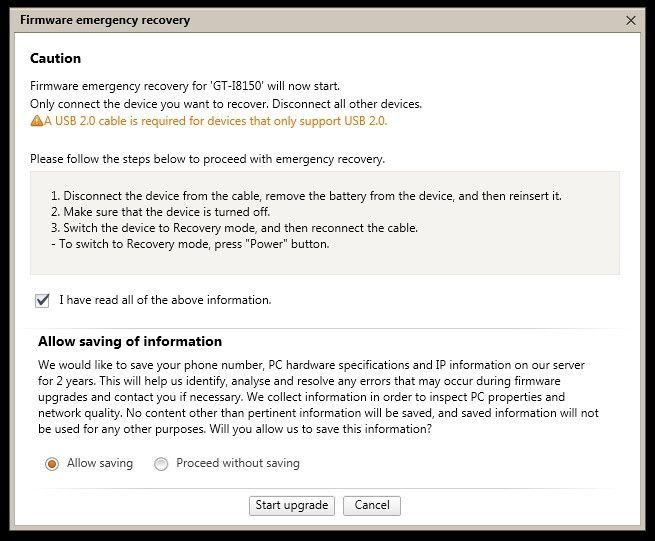Close the Firmware emergency recovery dialog
This screenshot has height=541, width=655.
click(x=630, y=20)
